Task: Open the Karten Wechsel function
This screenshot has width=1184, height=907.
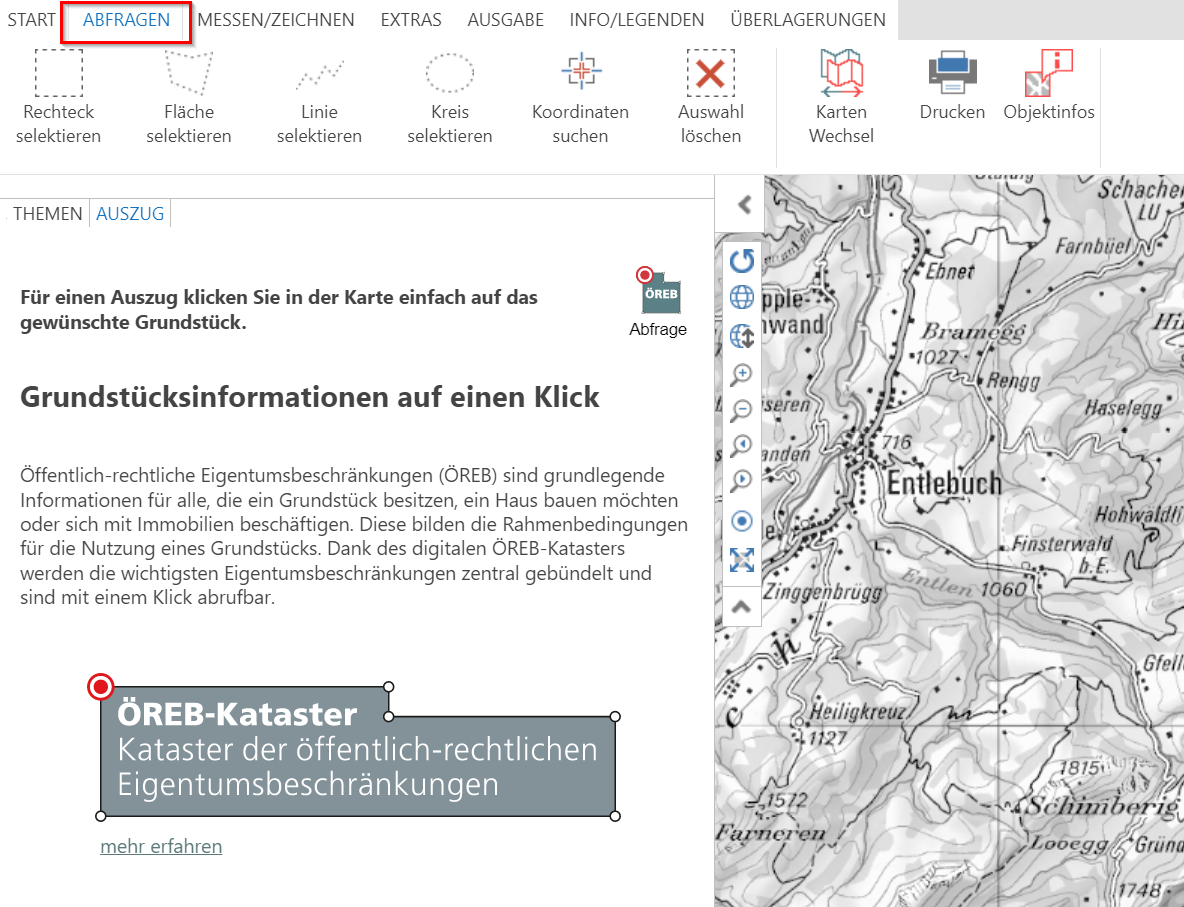Action: point(841,90)
